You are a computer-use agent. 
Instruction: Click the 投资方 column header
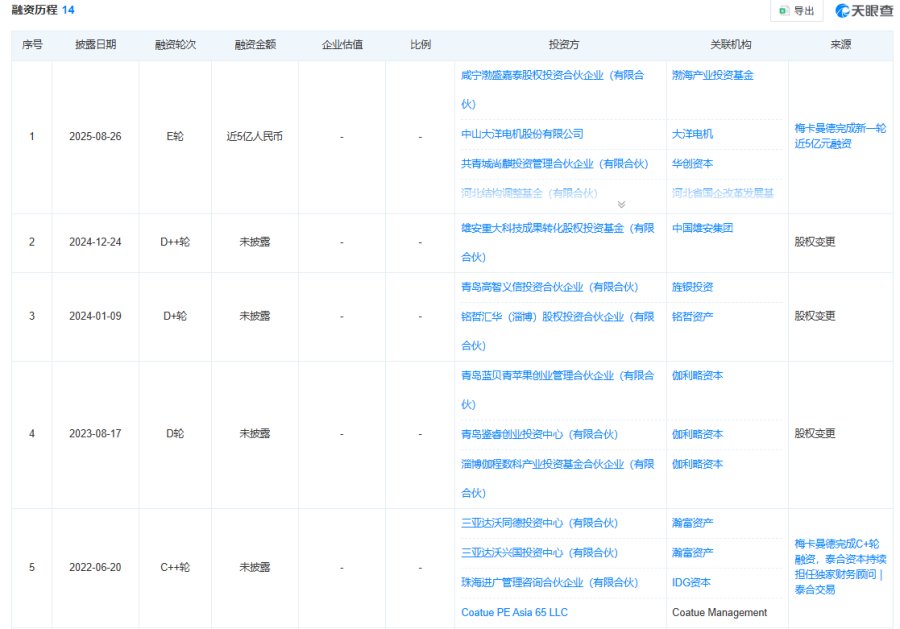[x=564, y=45]
